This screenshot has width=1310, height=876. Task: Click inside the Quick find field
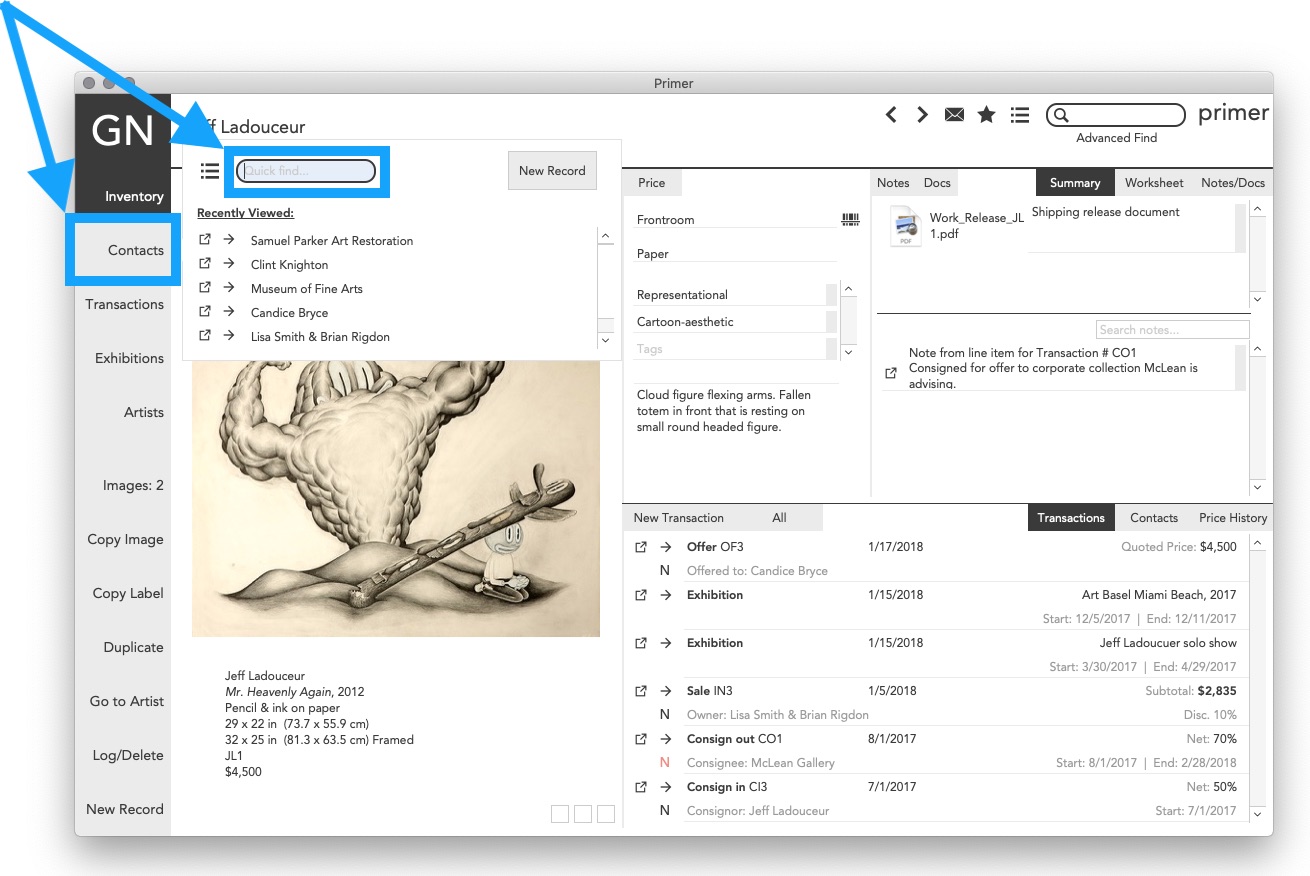pyautogui.click(x=307, y=170)
